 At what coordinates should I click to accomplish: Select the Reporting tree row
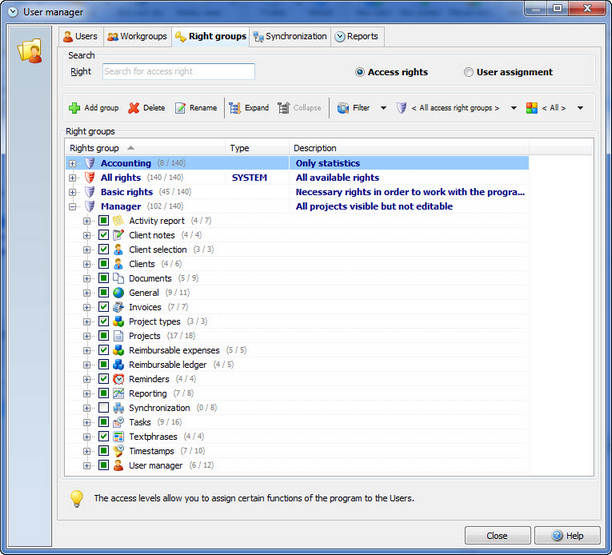point(297,393)
